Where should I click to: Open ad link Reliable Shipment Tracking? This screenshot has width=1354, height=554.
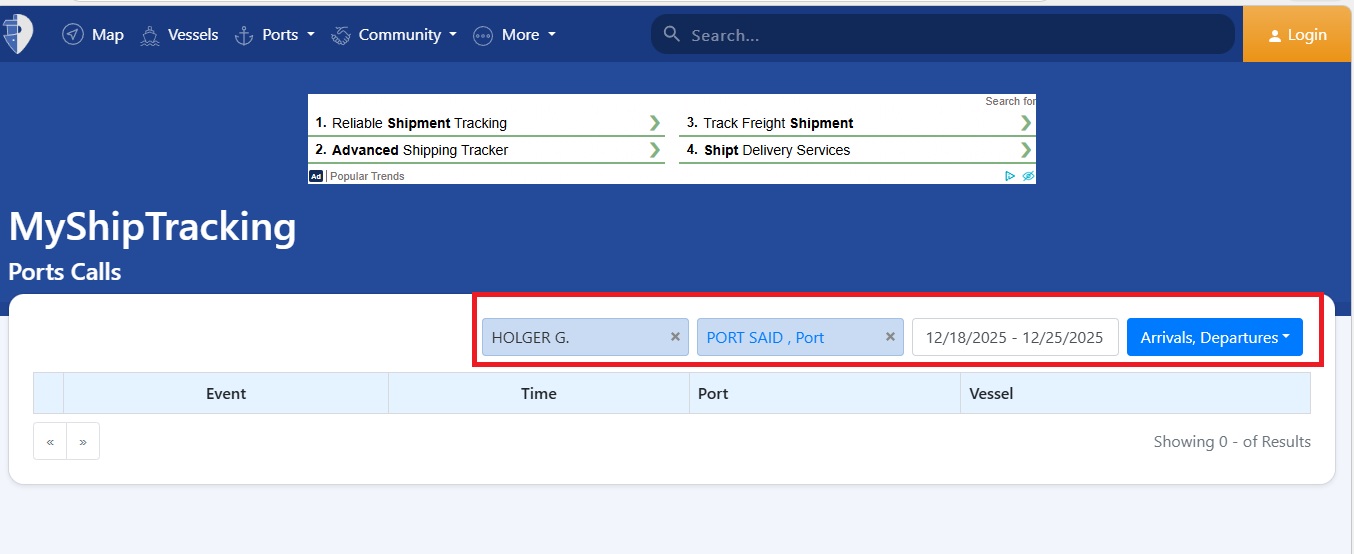pos(486,123)
